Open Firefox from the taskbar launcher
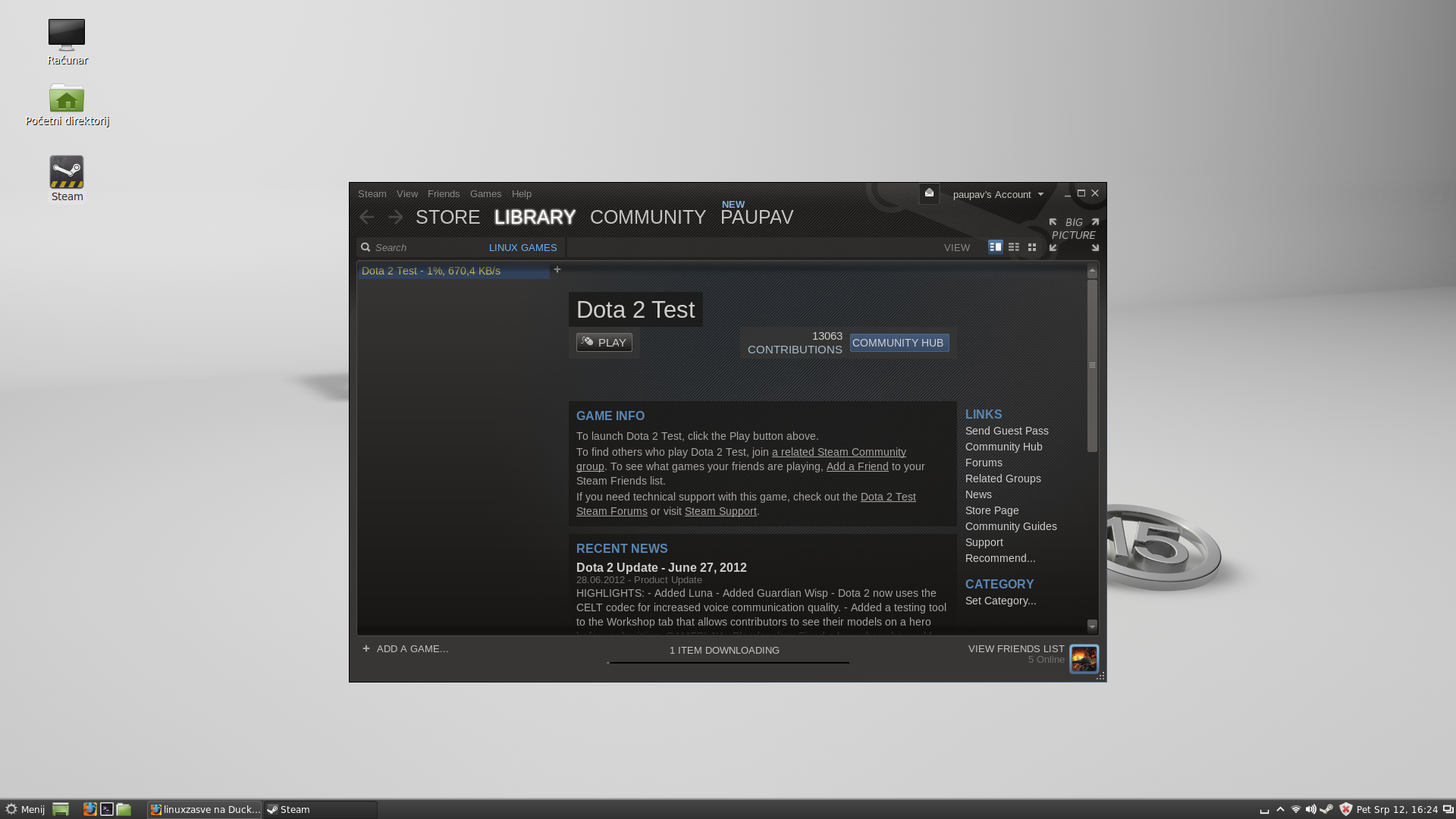This screenshot has height=819, width=1456. pos(89,809)
